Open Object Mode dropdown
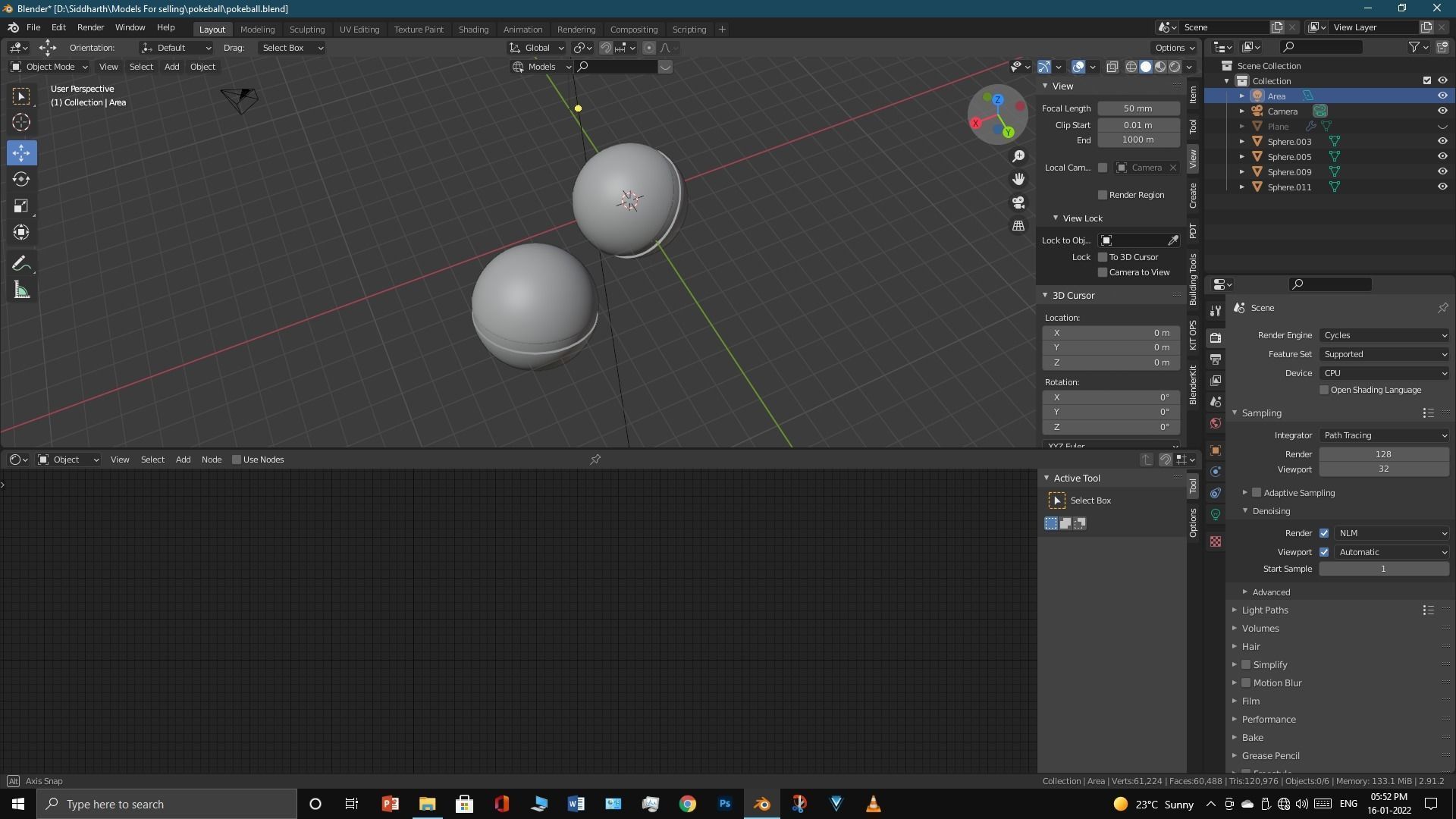This screenshot has width=1456, height=819. pos(49,67)
